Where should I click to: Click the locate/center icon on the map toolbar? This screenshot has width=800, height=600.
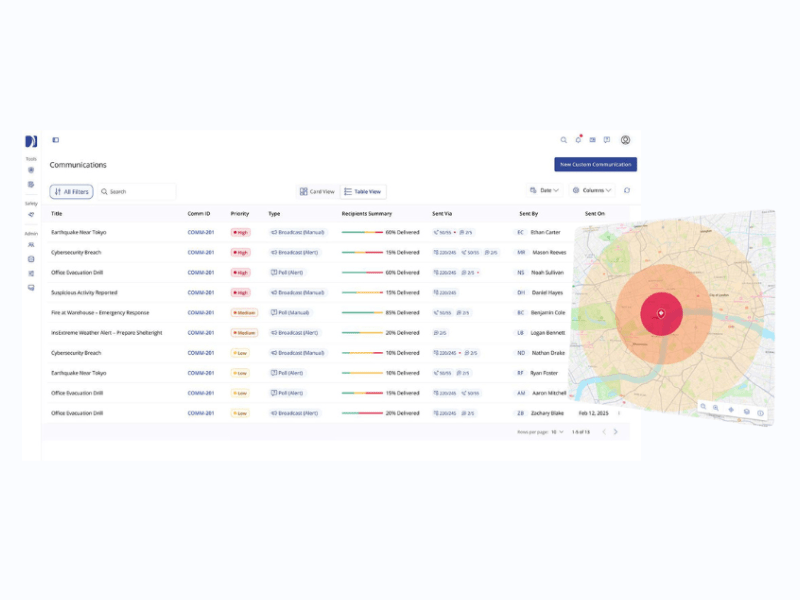pos(732,408)
